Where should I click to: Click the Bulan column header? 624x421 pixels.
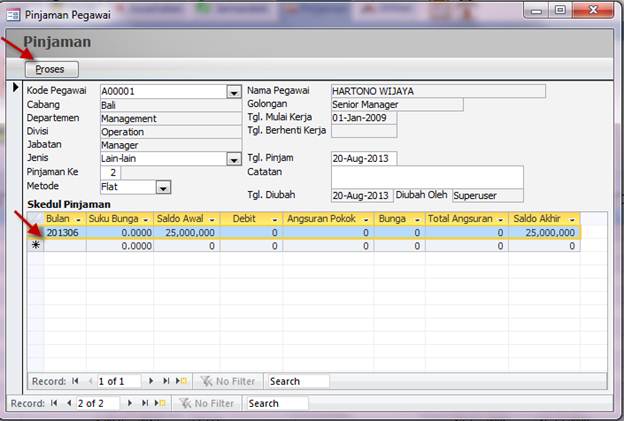click(x=65, y=219)
